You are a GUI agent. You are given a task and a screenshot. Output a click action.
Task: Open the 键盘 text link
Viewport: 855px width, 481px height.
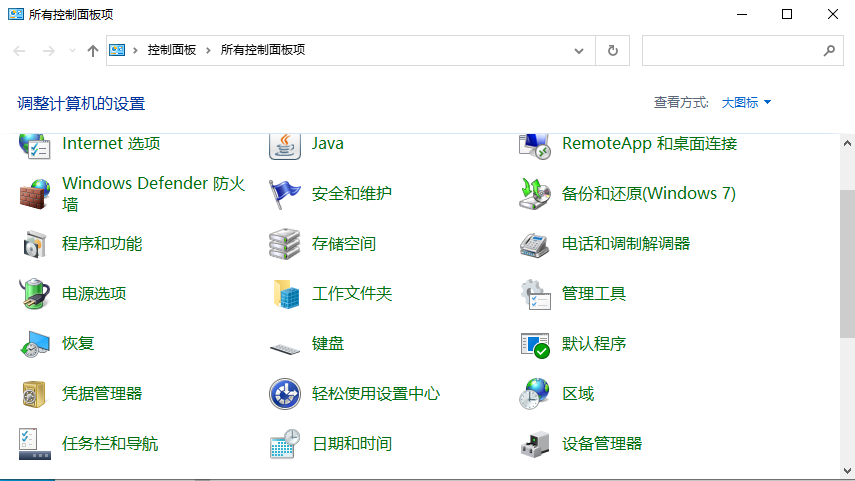coord(328,344)
